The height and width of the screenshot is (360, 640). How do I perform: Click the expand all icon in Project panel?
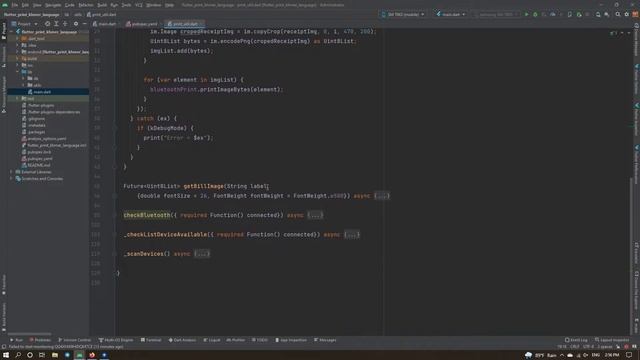click(x=56, y=24)
